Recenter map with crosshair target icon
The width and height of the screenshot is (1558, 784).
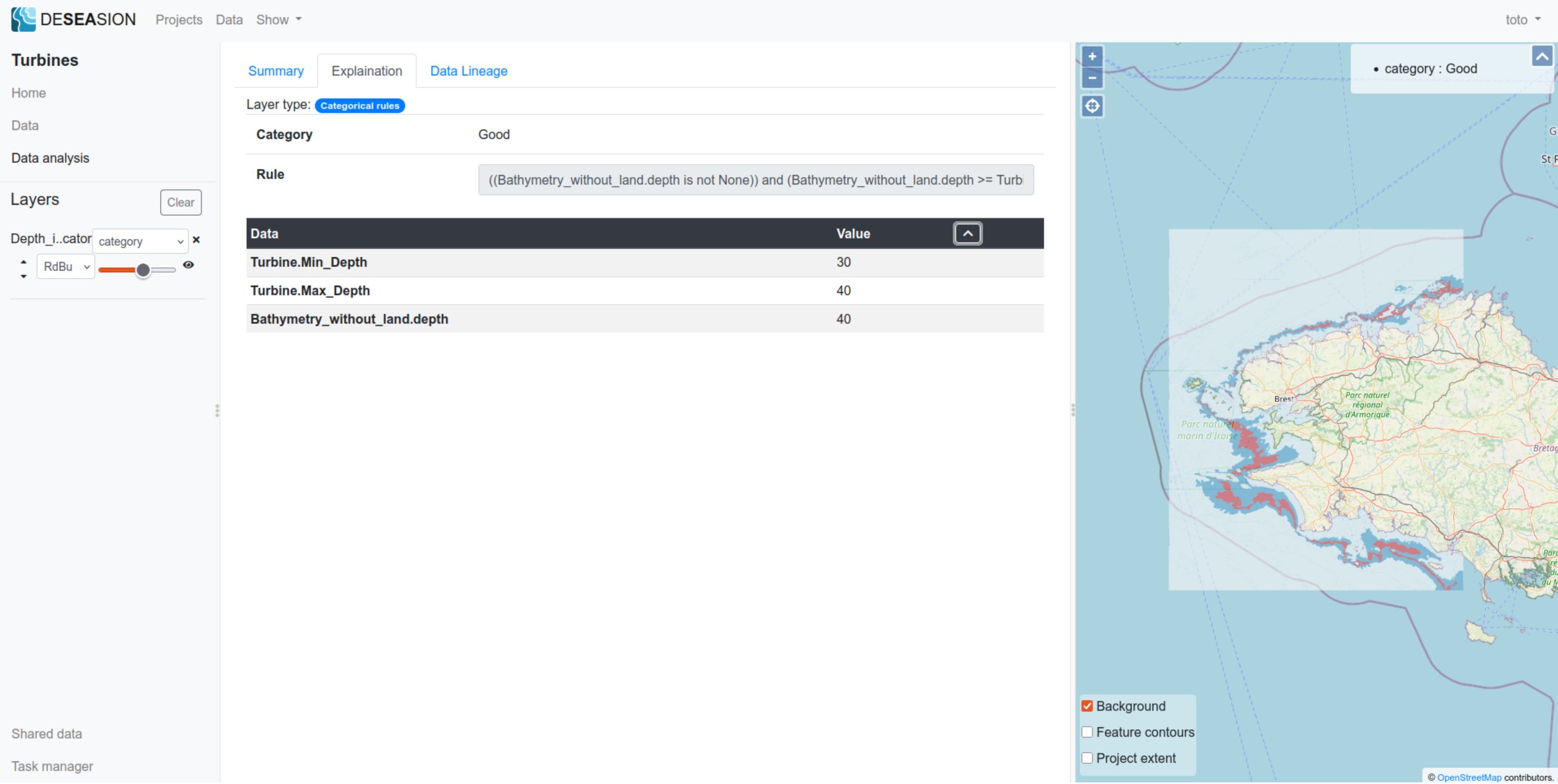click(1091, 106)
